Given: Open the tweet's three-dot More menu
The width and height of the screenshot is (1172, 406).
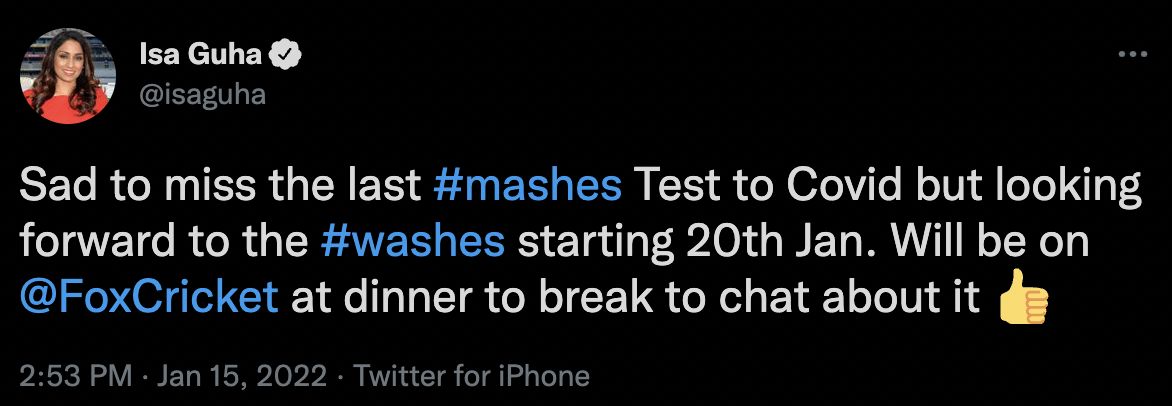Looking at the screenshot, I should coord(1131,57).
